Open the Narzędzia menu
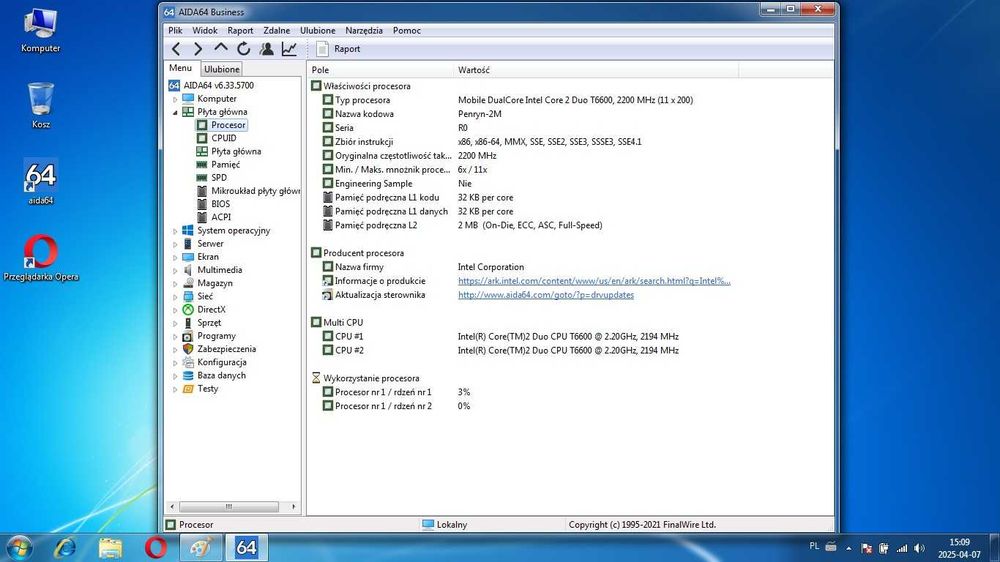 (x=364, y=30)
